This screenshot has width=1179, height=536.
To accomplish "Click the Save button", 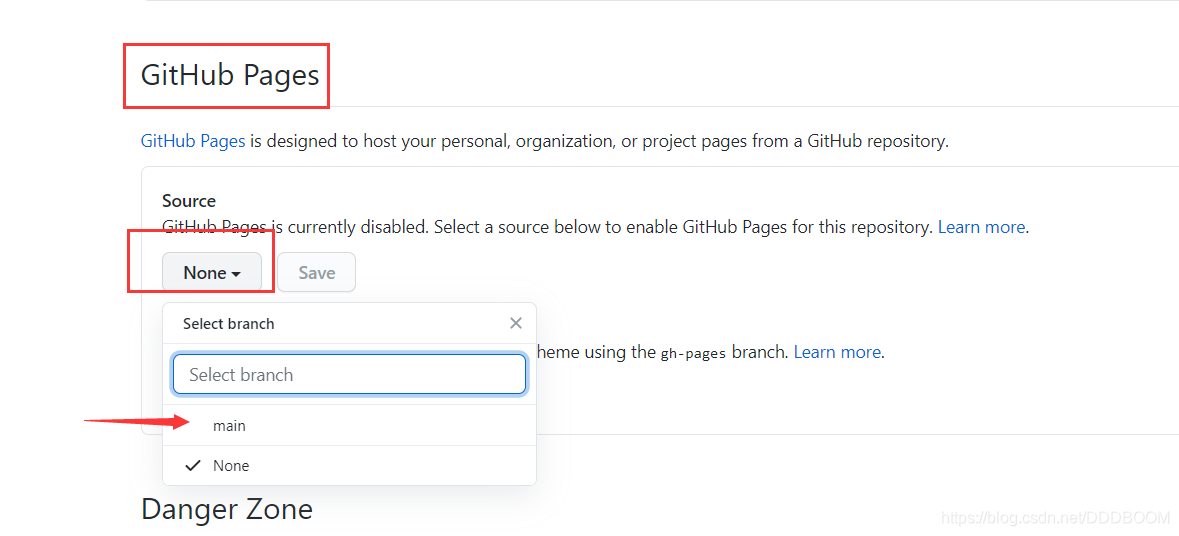I will (317, 272).
